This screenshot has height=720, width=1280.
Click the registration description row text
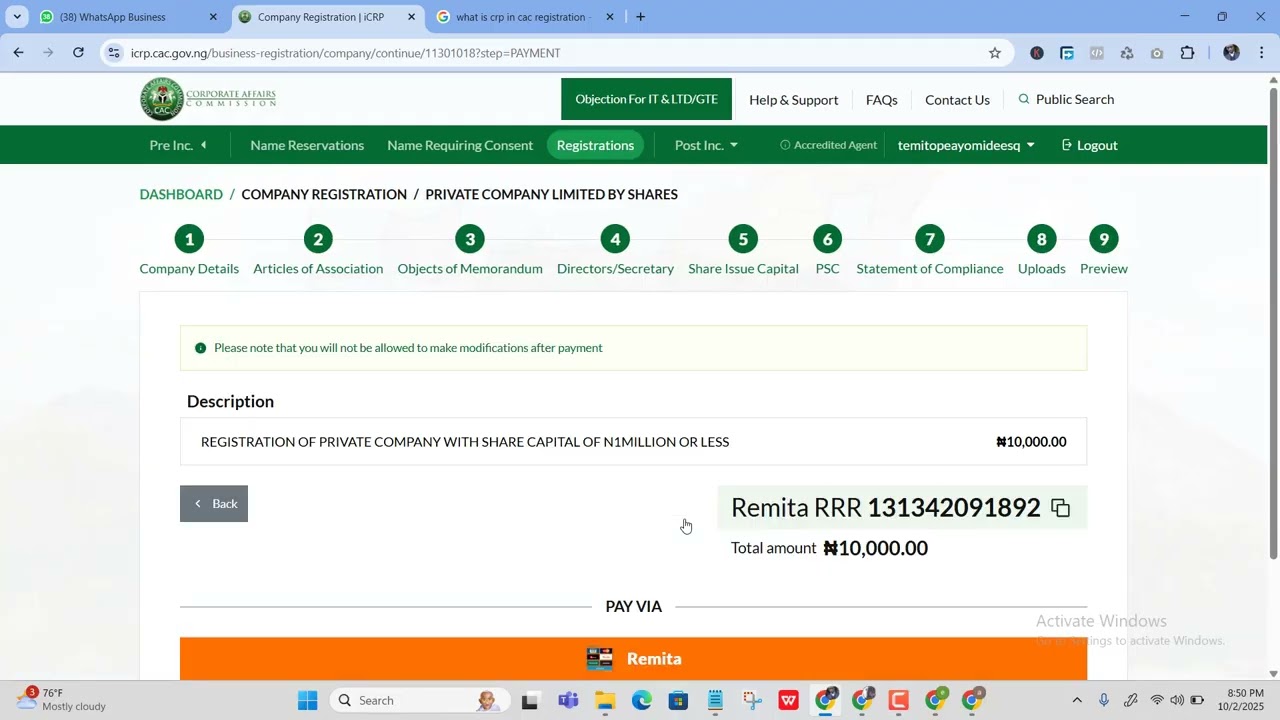click(465, 442)
